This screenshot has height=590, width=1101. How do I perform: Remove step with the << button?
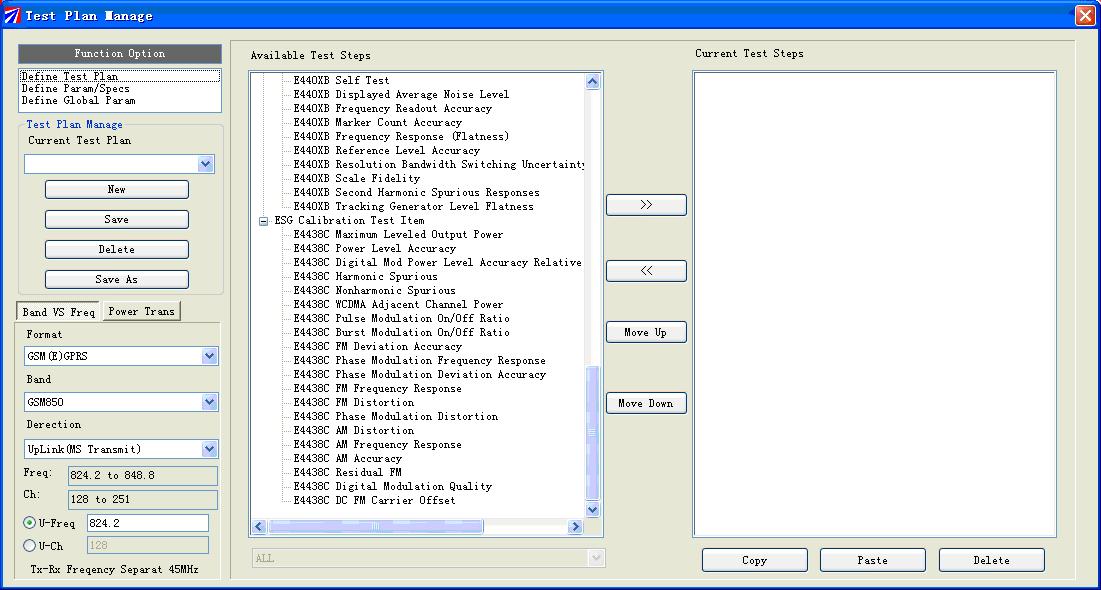(x=646, y=270)
